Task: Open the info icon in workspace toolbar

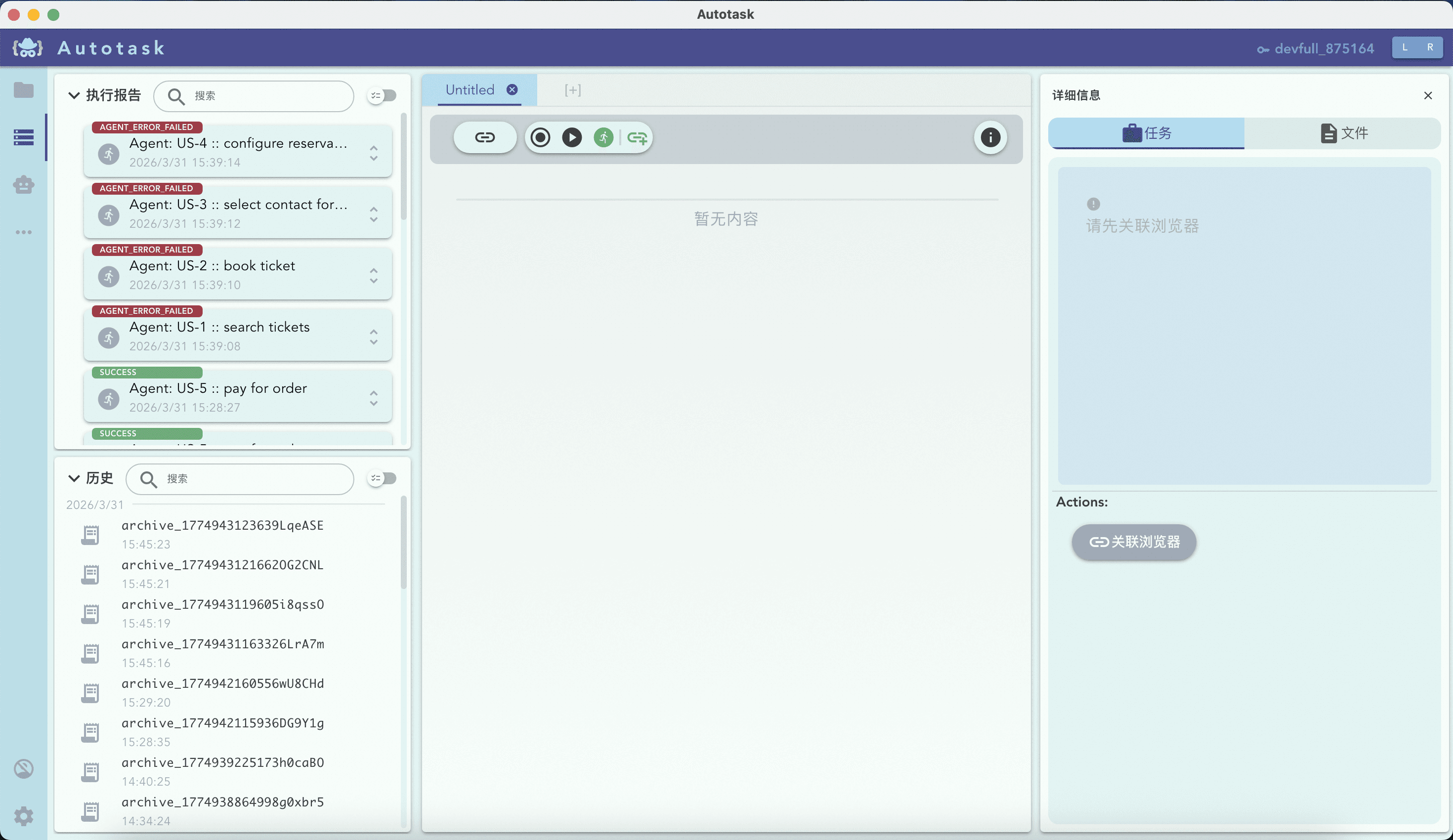Action: [x=990, y=137]
